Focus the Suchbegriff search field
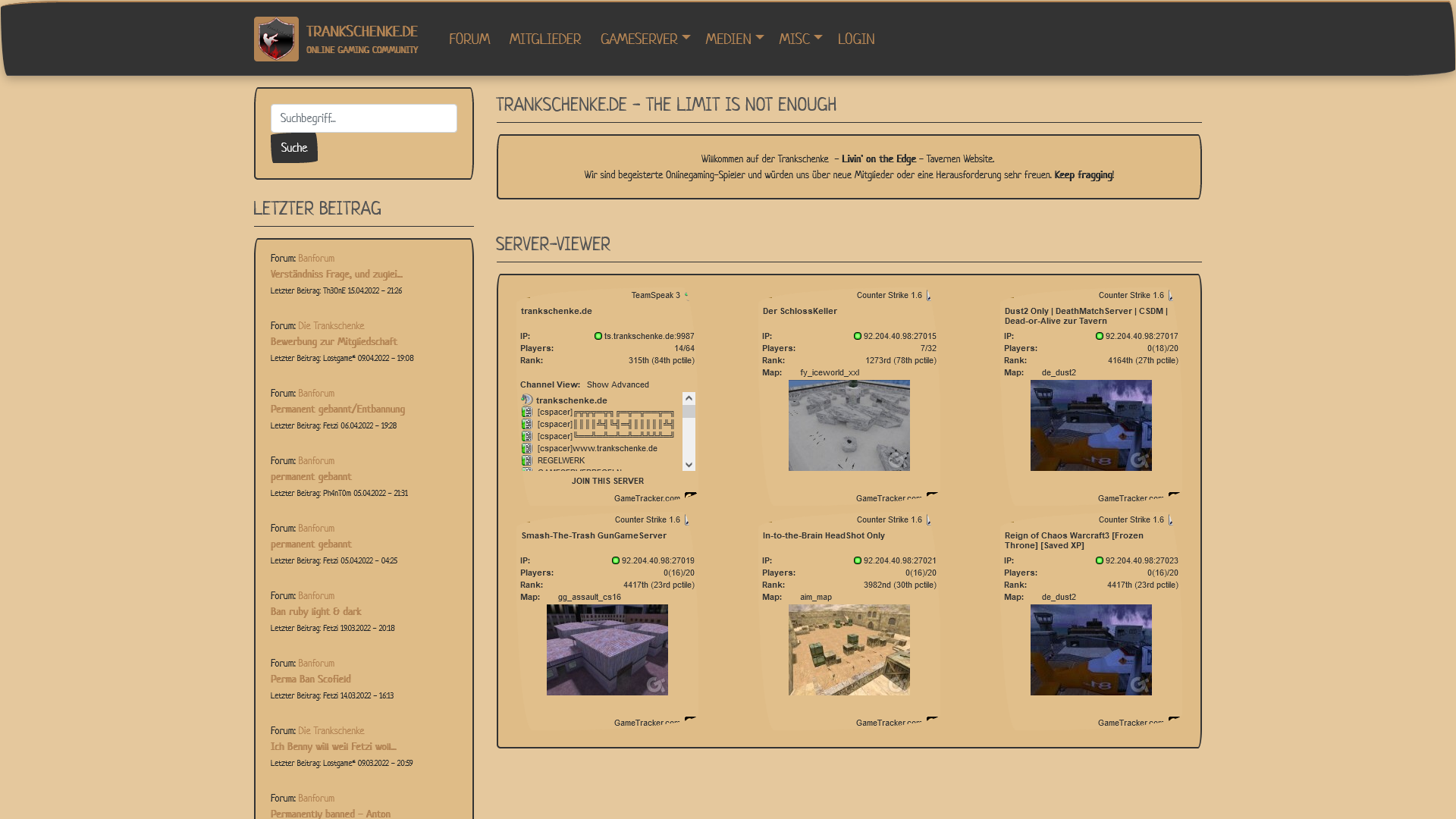The height and width of the screenshot is (819, 1456). [x=364, y=118]
